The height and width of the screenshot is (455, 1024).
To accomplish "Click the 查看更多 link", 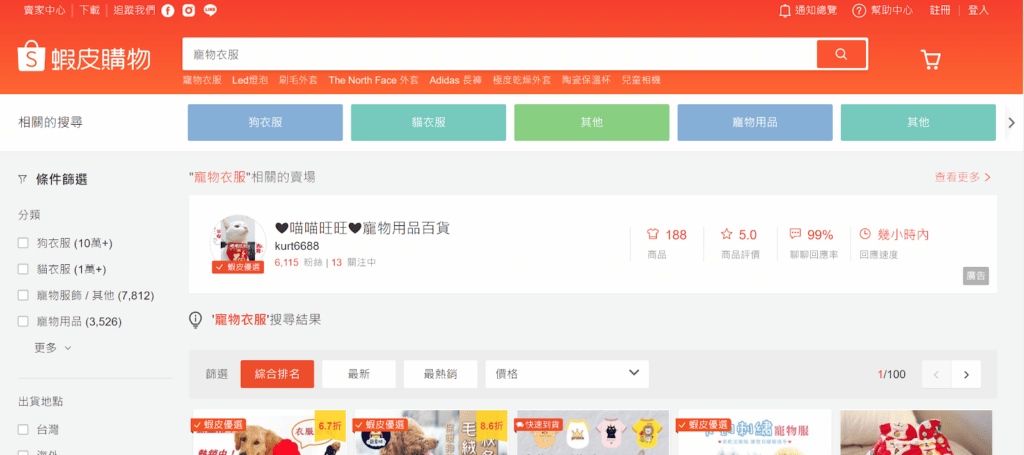I will (962, 177).
